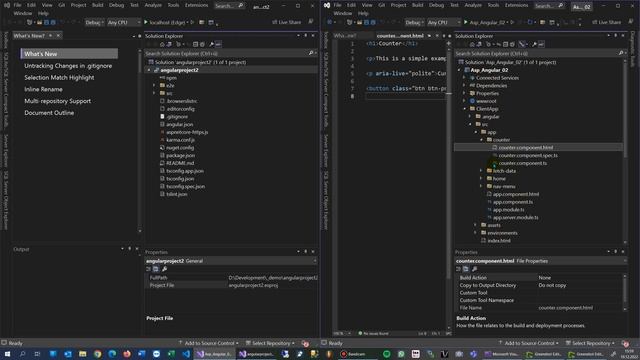
Task: Switch to the angularproject taskbar window button
Action: tap(257, 354)
